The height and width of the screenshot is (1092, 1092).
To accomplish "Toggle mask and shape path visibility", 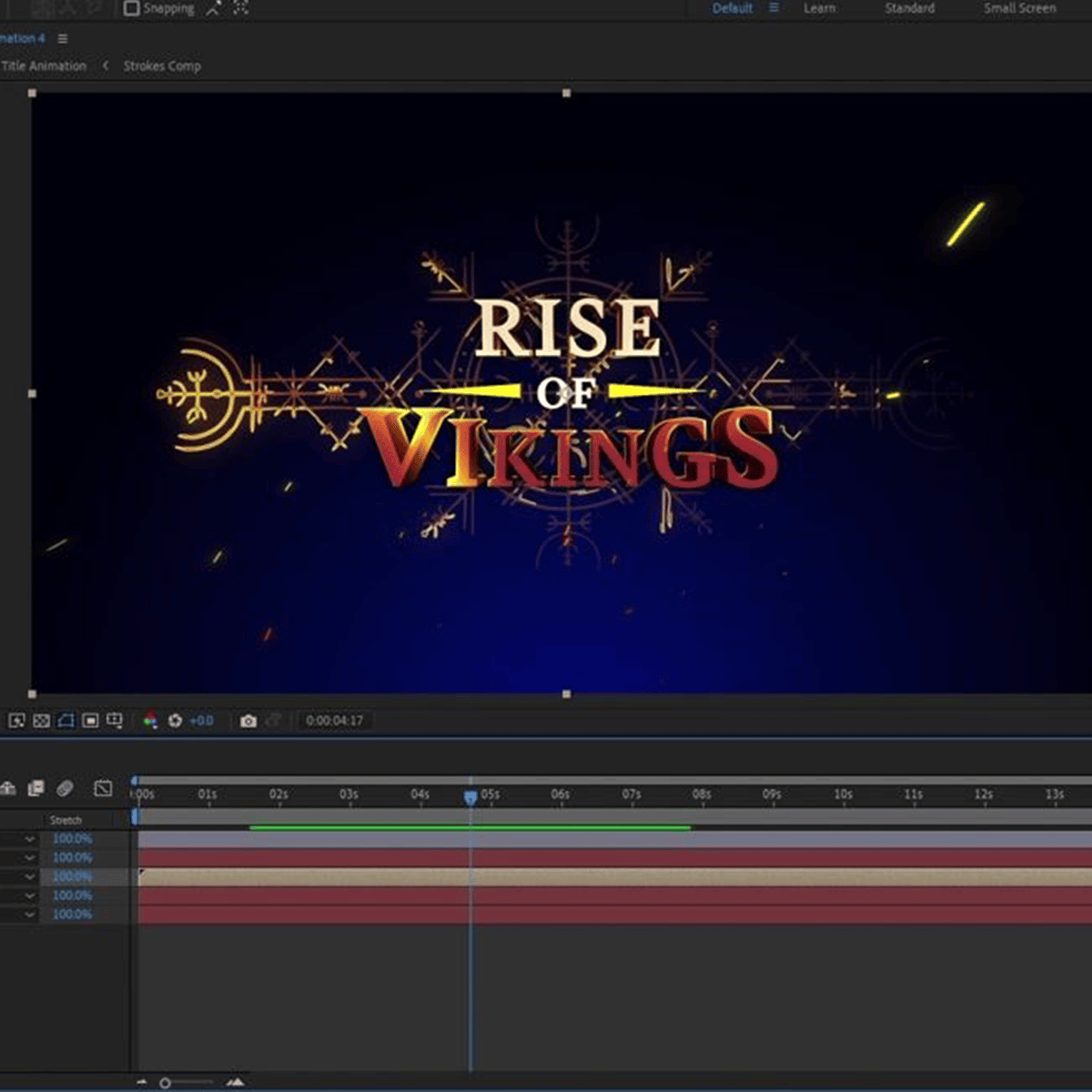I will [x=66, y=721].
